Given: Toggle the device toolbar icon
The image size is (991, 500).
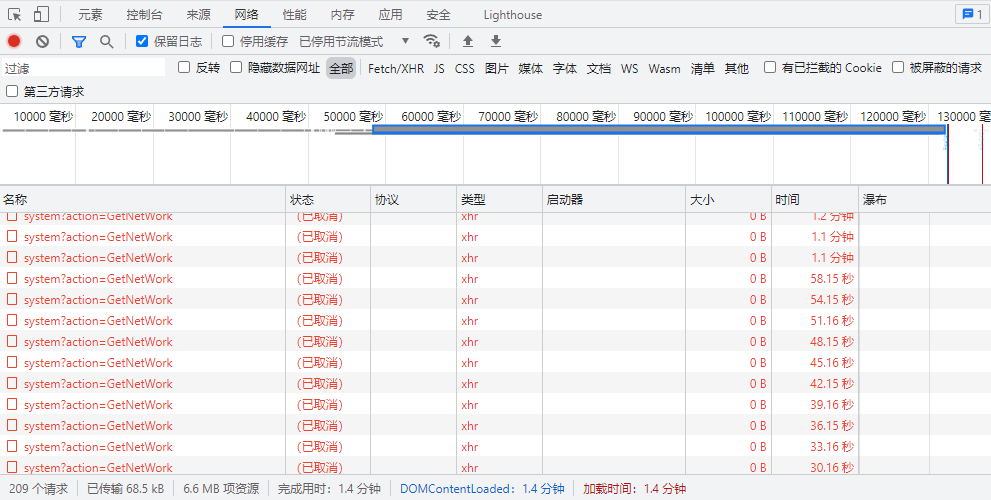Looking at the screenshot, I should click(x=41, y=15).
